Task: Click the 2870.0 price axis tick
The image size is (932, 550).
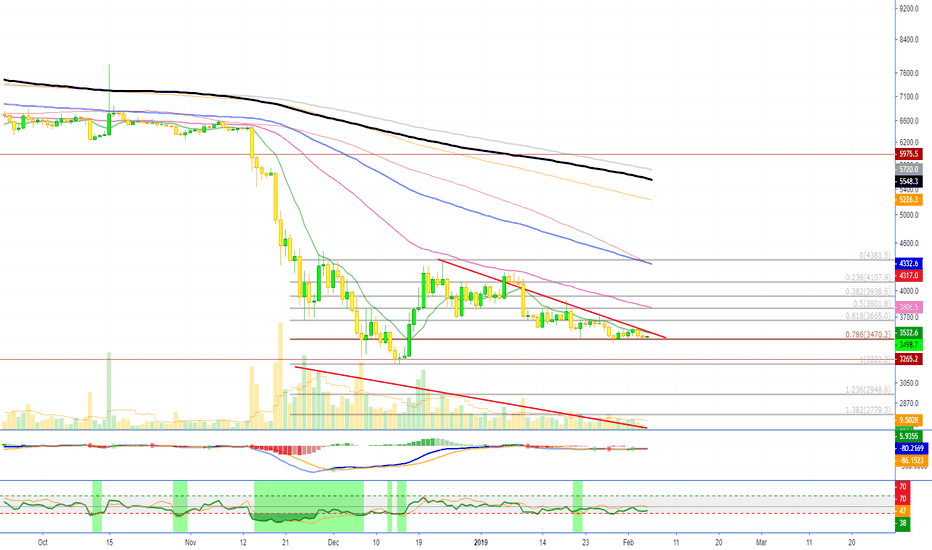Action: click(x=909, y=403)
